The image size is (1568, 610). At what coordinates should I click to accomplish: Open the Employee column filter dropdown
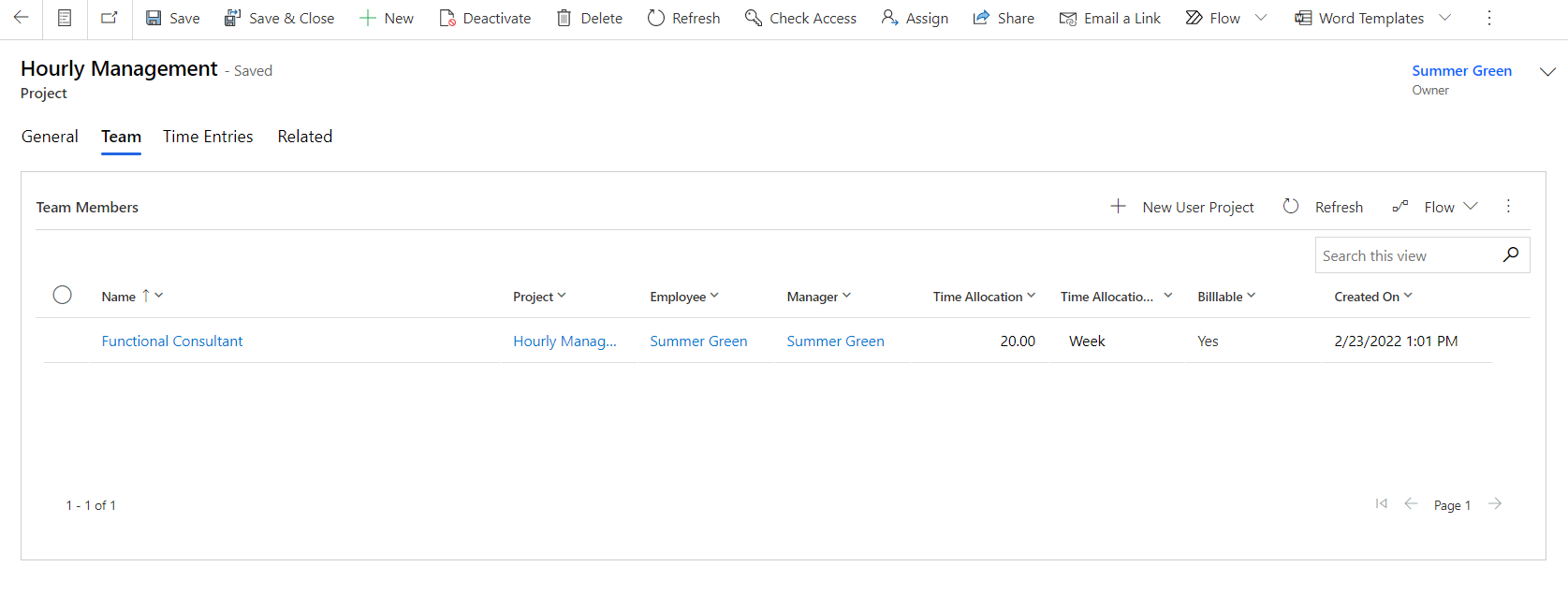(x=714, y=296)
